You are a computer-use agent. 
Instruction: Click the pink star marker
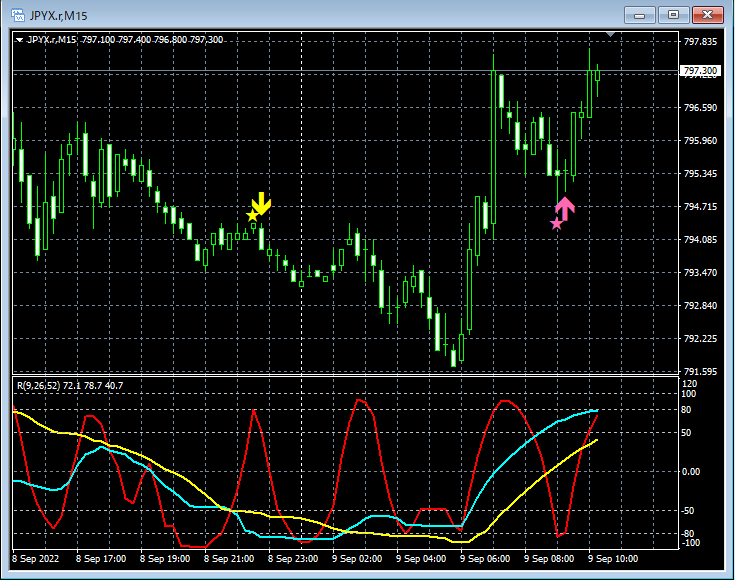point(556,224)
